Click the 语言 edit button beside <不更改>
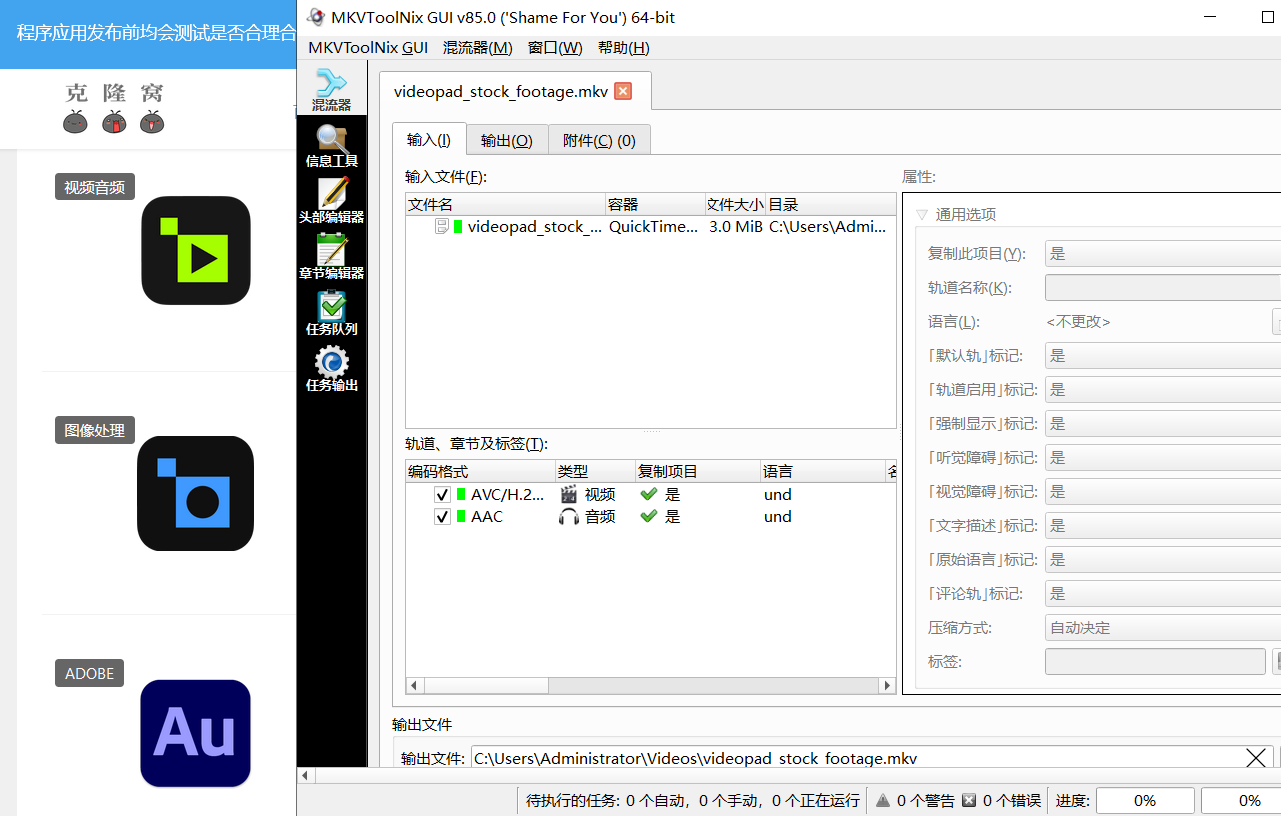The height and width of the screenshot is (816, 1281). (x=1276, y=322)
